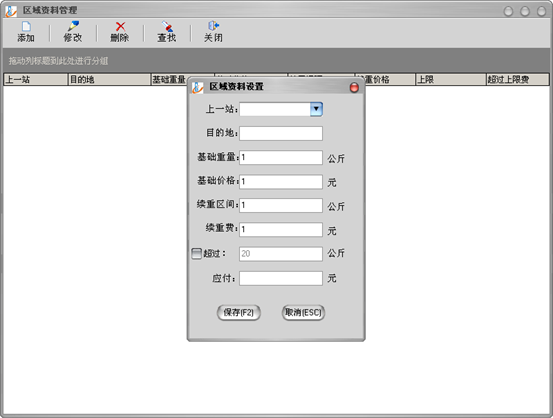Save with the 保存(F2) button
This screenshot has height=418, width=553.
tap(239, 313)
